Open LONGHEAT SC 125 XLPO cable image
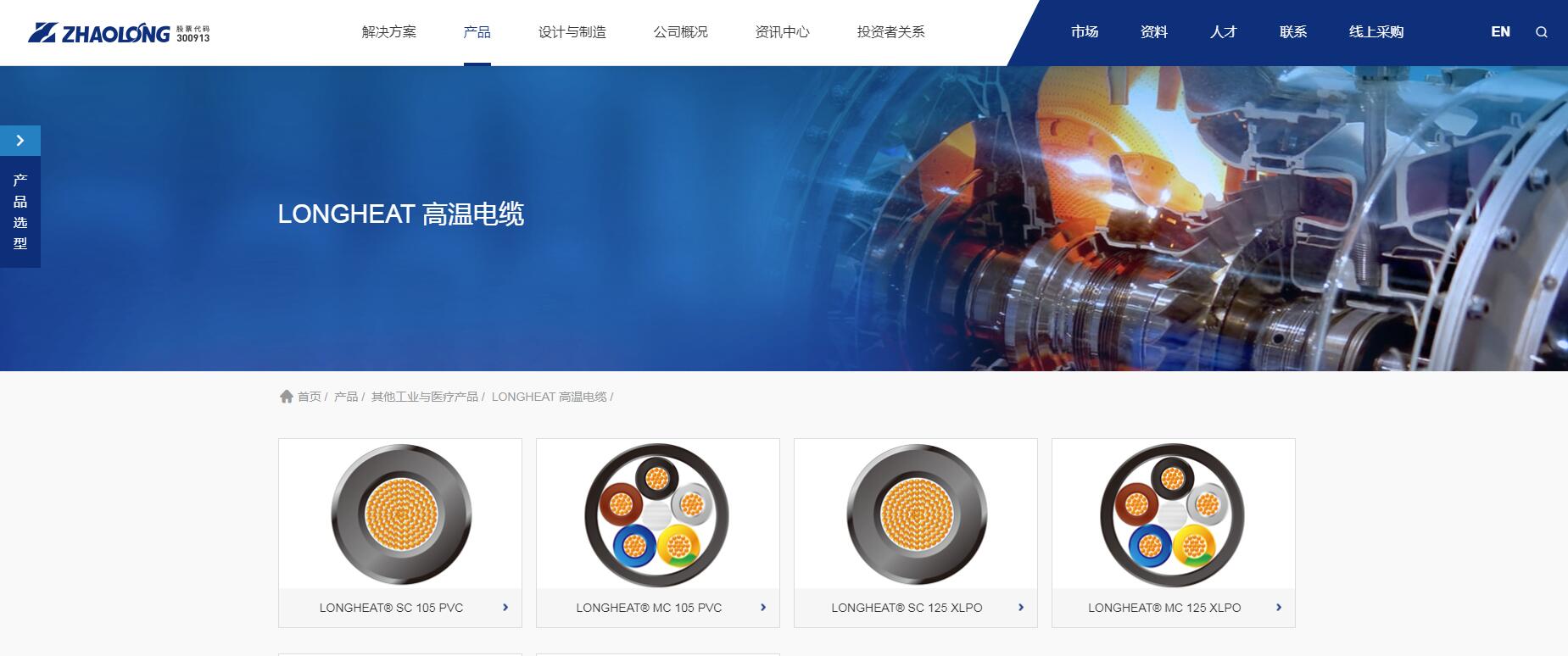The height and width of the screenshot is (656, 1568). (x=916, y=514)
